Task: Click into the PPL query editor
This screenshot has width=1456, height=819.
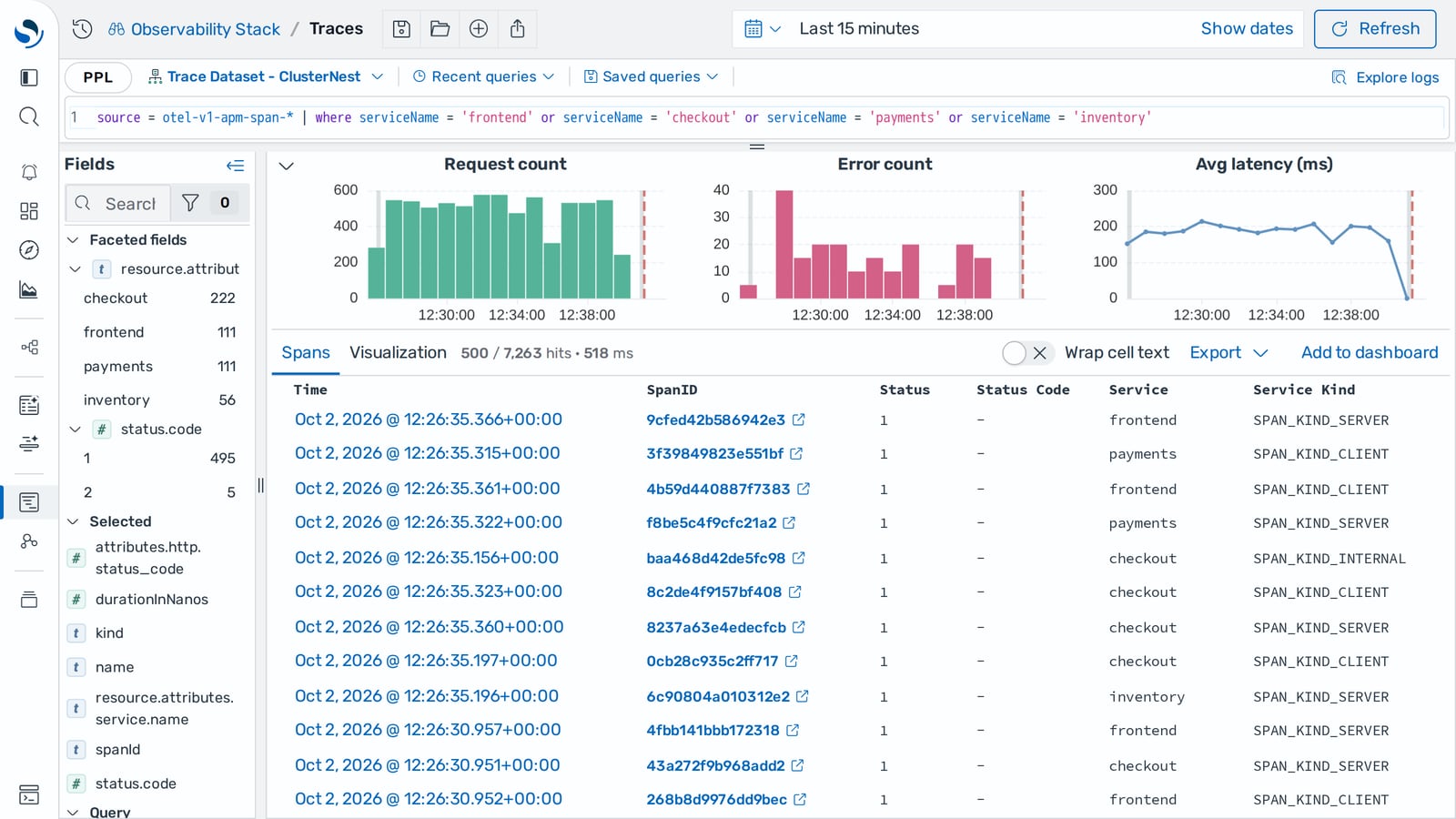Action: (x=757, y=118)
